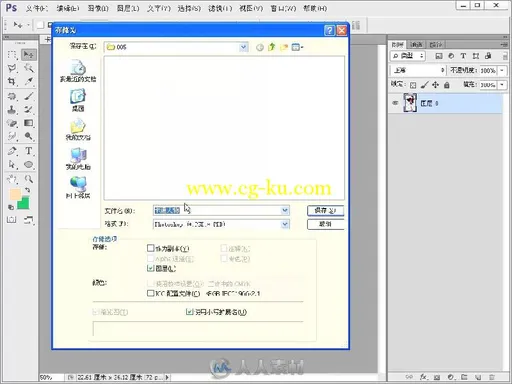Image resolution: width=512 pixels, height=384 pixels.
Task: Click the help question-mark button on dialog
Action: (x=329, y=30)
